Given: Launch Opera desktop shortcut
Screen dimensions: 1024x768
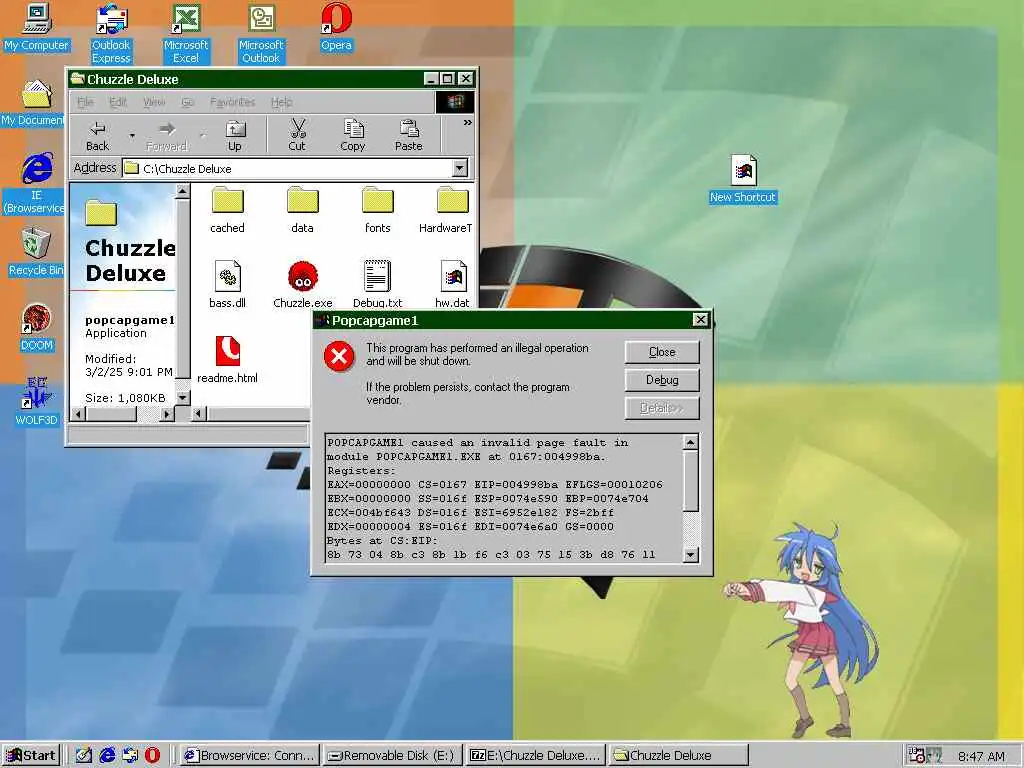Looking at the screenshot, I should click(x=336, y=27).
